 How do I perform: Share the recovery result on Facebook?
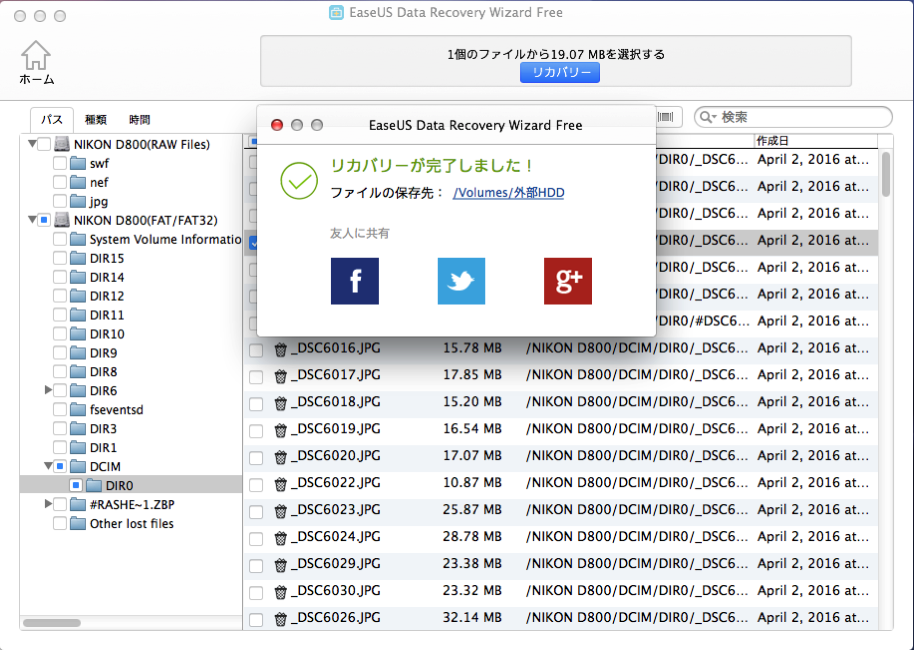tap(354, 281)
